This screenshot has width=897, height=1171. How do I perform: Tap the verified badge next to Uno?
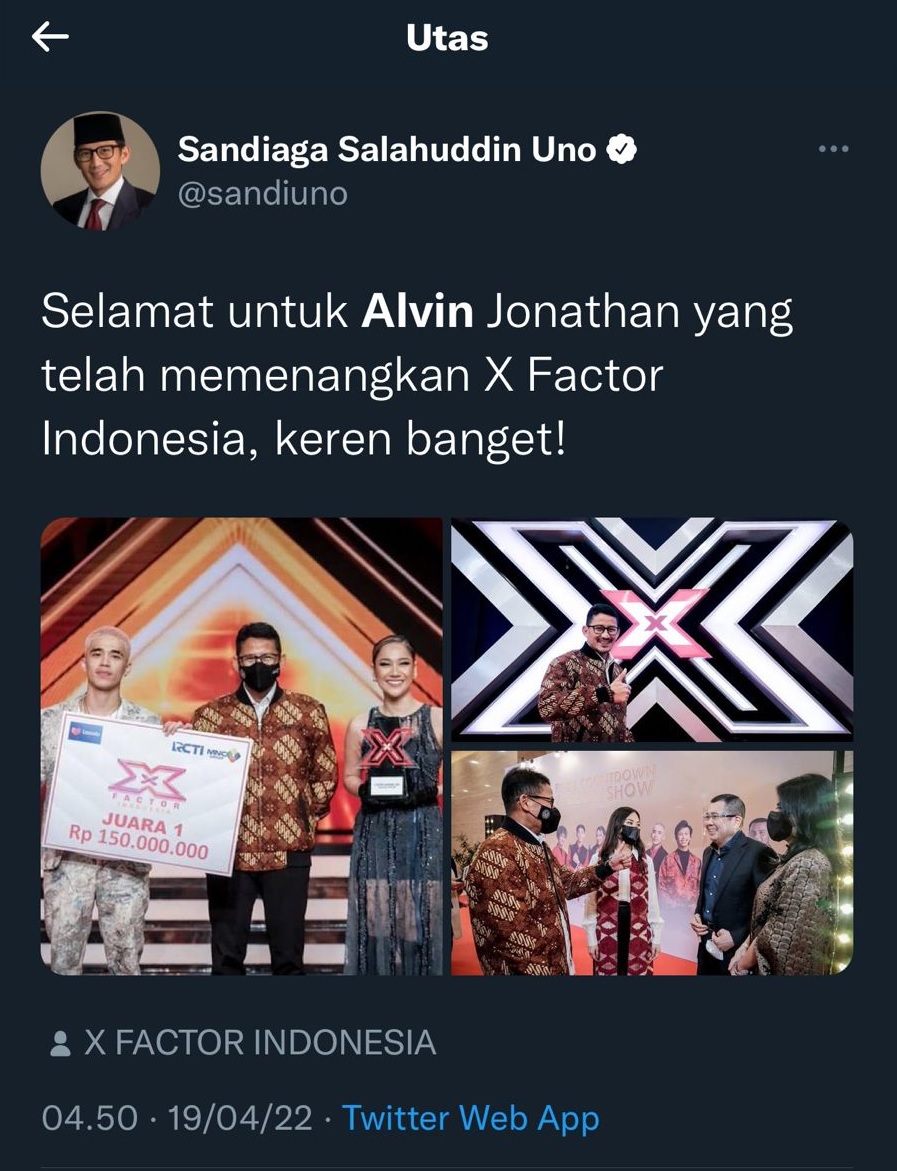coord(621,149)
